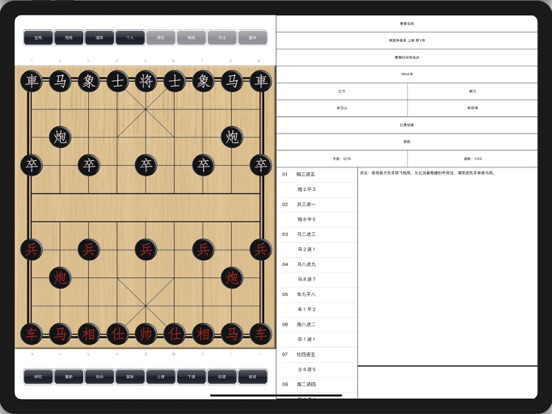Pick the black 車 in the top-right corner
Screen dimensions: 552x414
[x=261, y=81]
